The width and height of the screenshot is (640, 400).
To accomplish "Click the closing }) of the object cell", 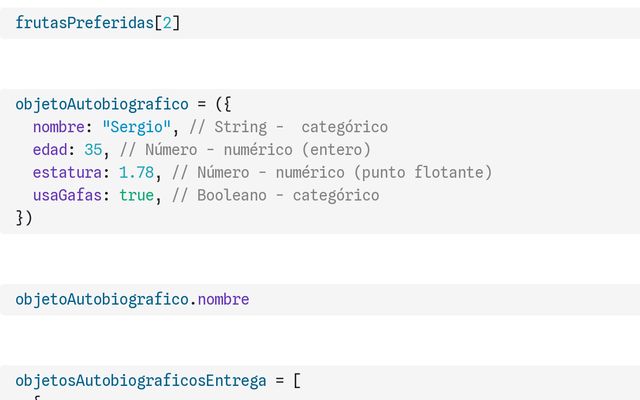I will (24, 218).
